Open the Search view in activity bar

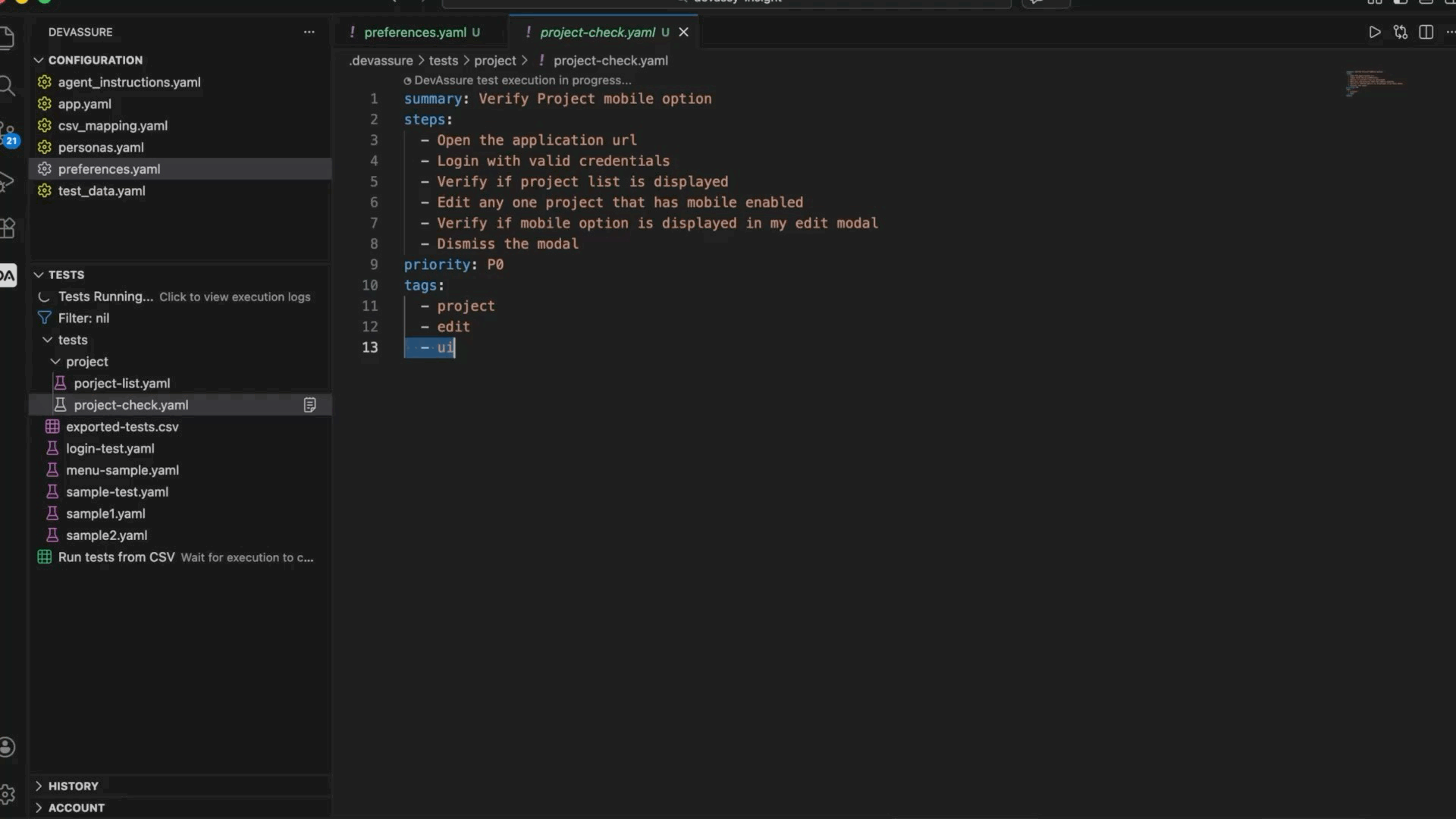click(x=8, y=86)
